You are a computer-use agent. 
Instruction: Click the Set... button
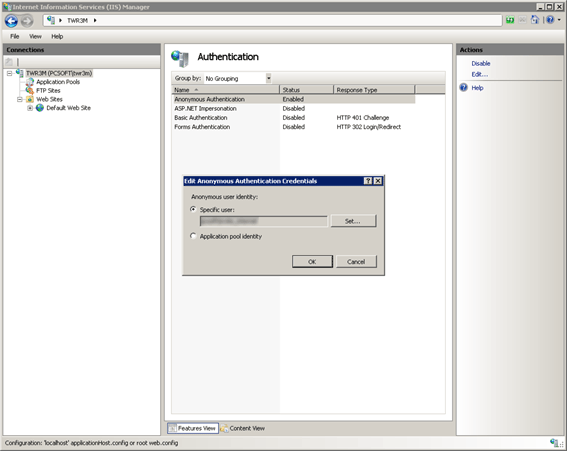click(x=353, y=221)
